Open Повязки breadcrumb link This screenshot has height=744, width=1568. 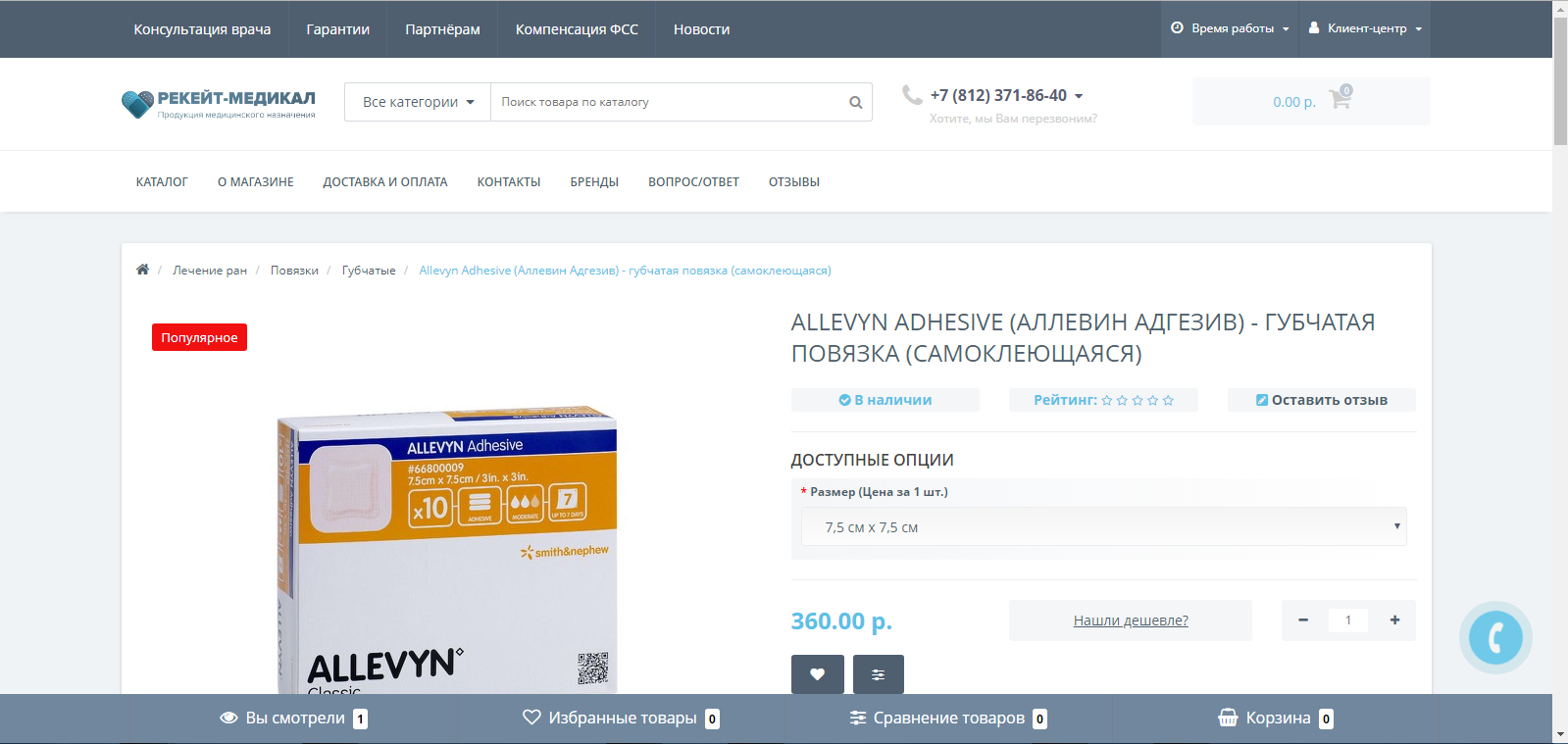click(x=294, y=271)
